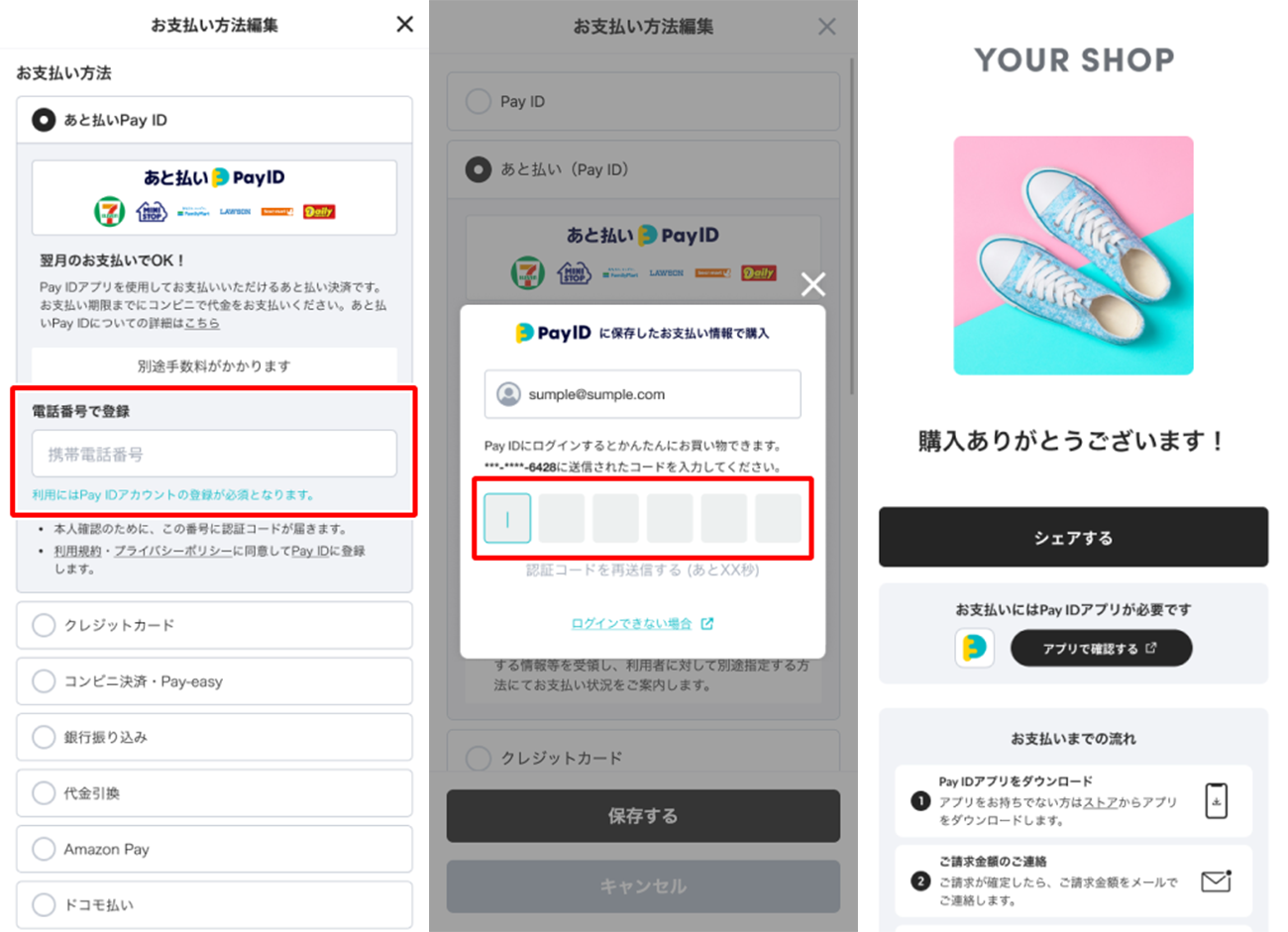Screen dimensions: 1288x932
Task: Click the 携帯電話番号 input field
Action: point(214,454)
